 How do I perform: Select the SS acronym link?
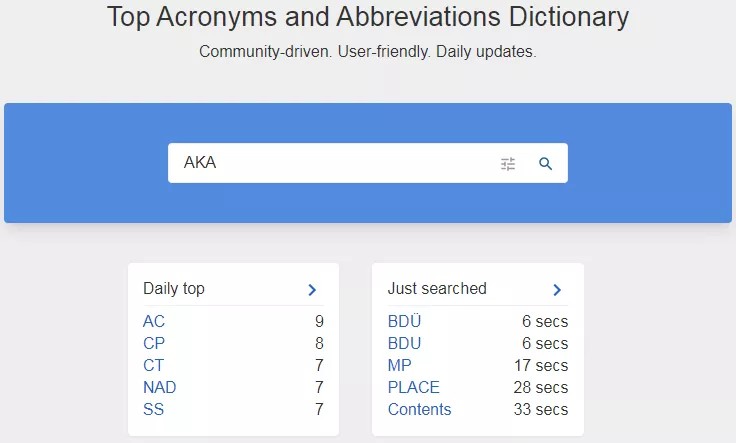tap(154, 410)
